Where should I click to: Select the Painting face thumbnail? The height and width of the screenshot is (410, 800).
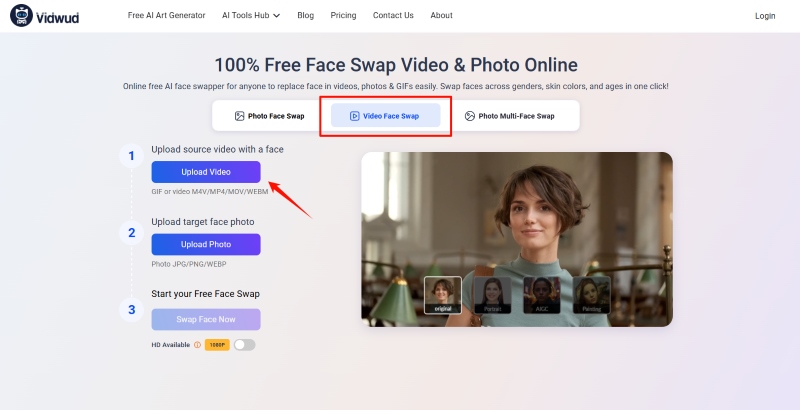[x=591, y=295]
